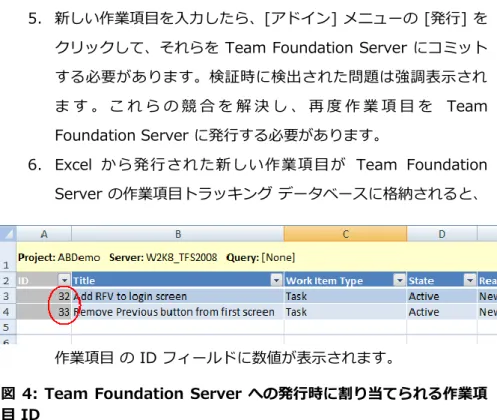Click the ID cell containing 33
The height and width of the screenshot is (420, 497).
pos(44,312)
